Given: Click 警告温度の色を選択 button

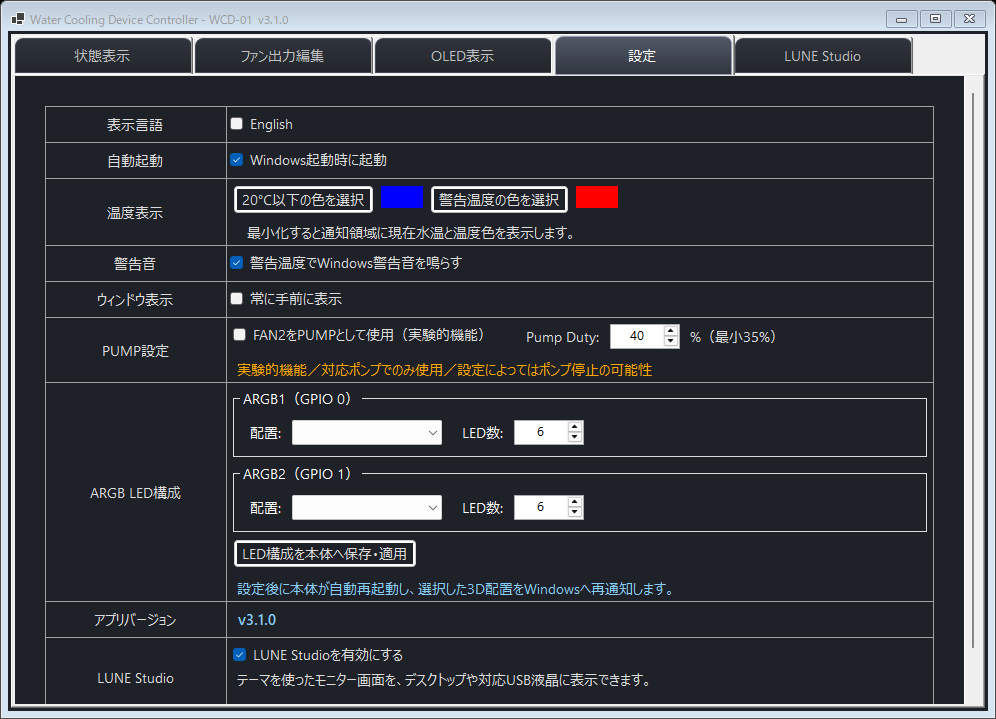Looking at the screenshot, I should (x=499, y=199).
